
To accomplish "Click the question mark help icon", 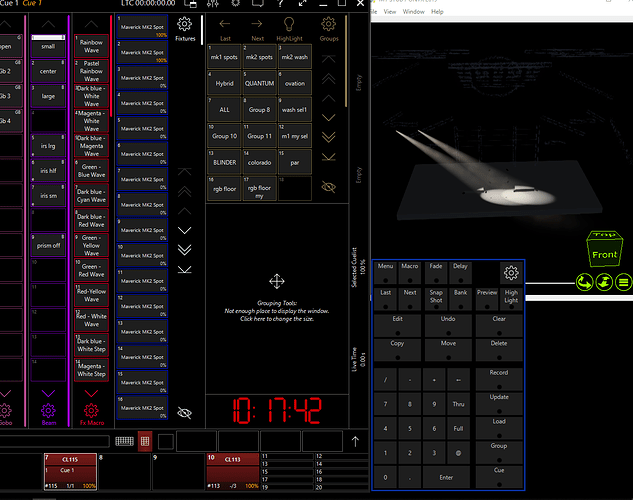I will 280,4.
